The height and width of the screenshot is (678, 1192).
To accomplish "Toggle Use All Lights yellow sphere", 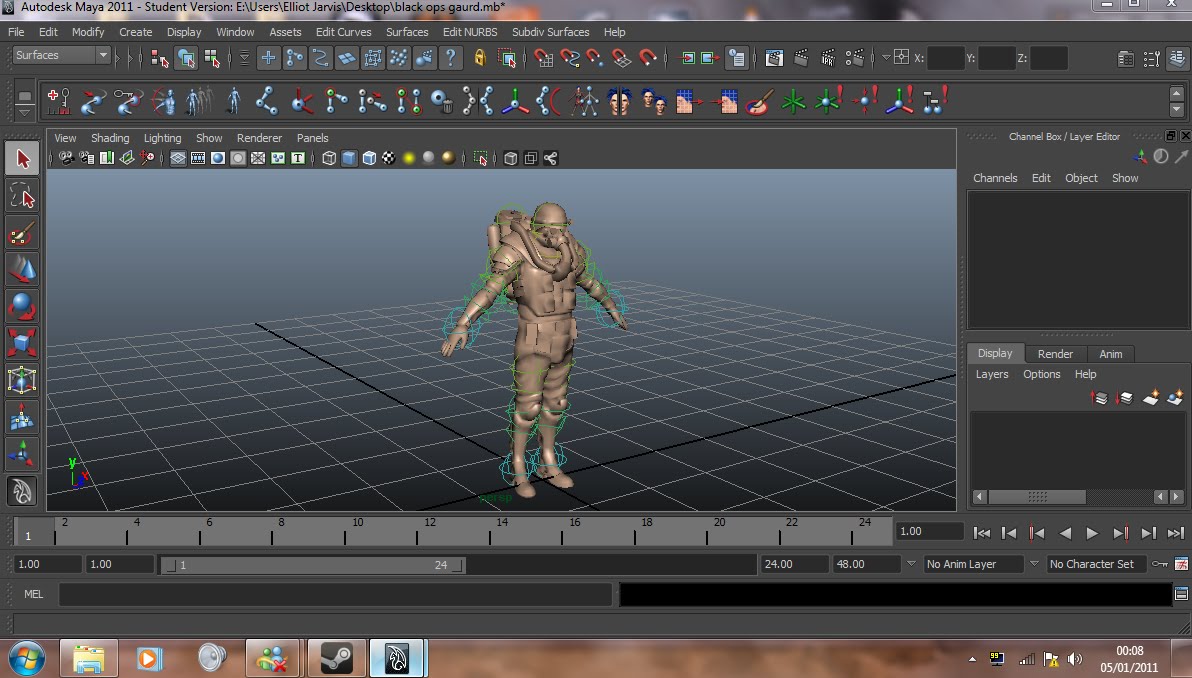I will (x=409, y=158).
